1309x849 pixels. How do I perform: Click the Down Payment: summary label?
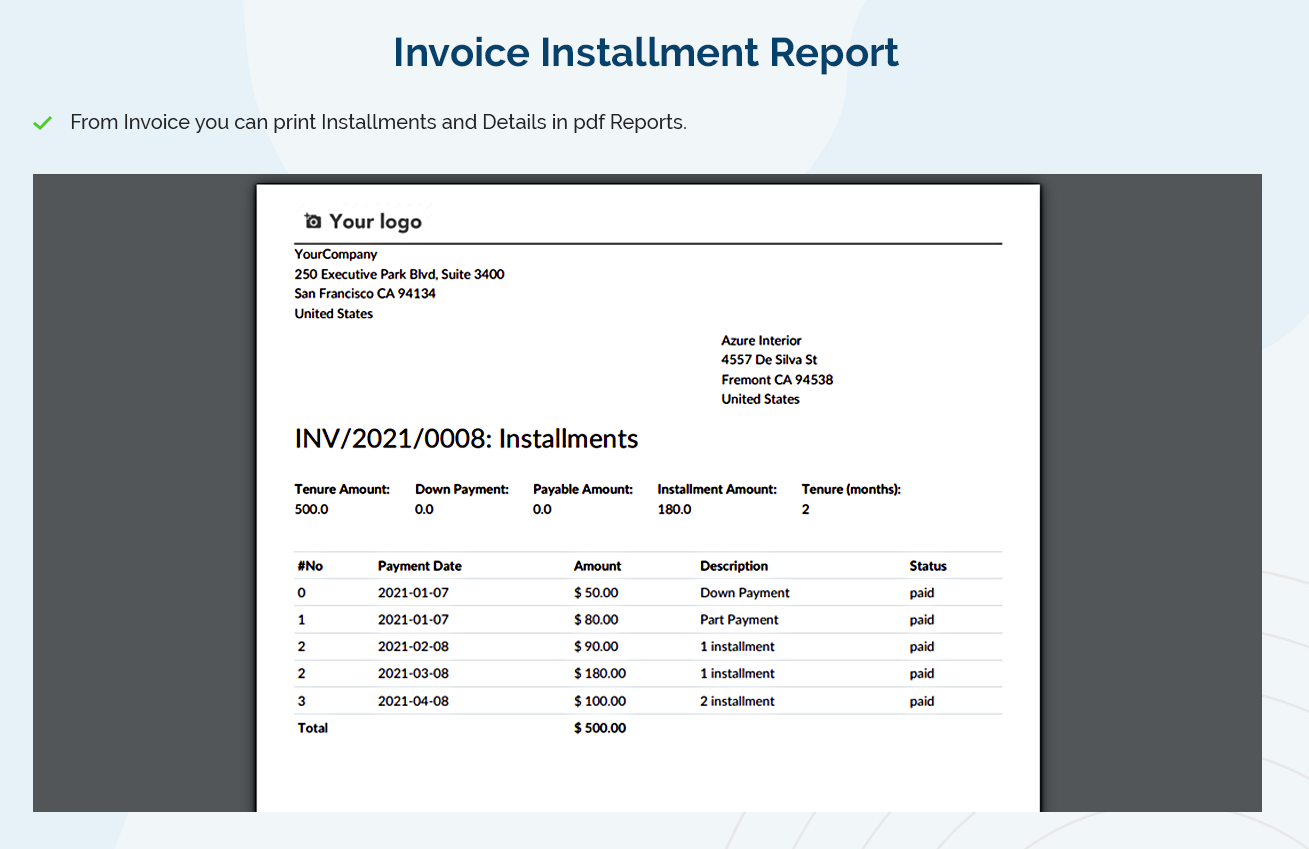pos(462,490)
